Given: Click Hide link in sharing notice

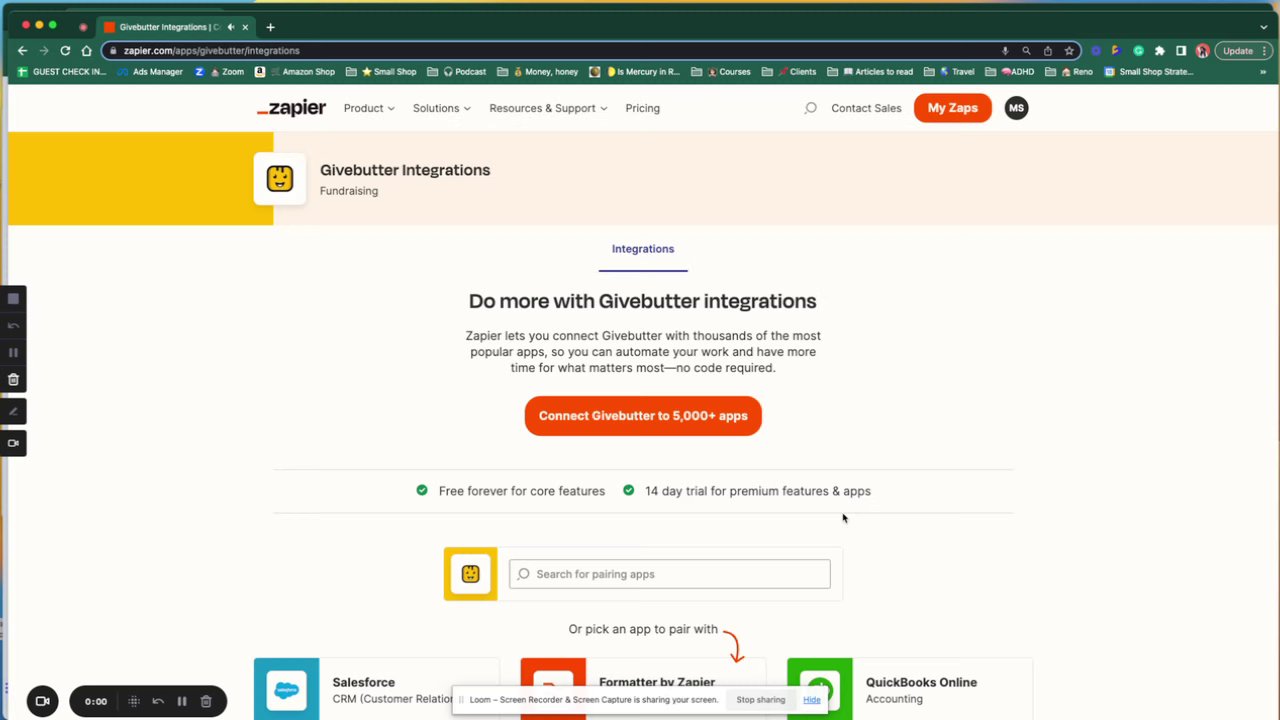Looking at the screenshot, I should click(812, 700).
